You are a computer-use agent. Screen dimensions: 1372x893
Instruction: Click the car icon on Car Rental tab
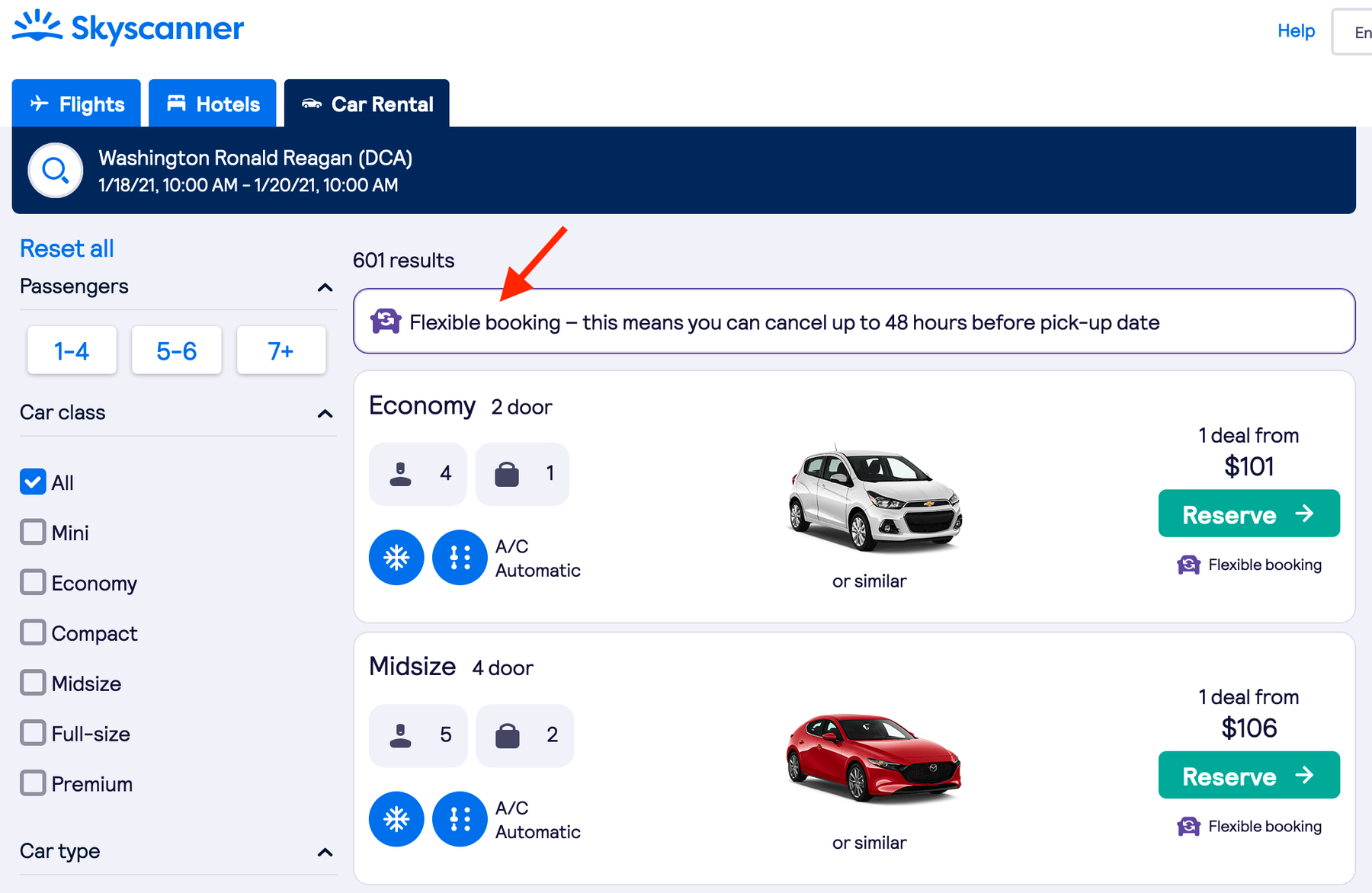click(312, 104)
